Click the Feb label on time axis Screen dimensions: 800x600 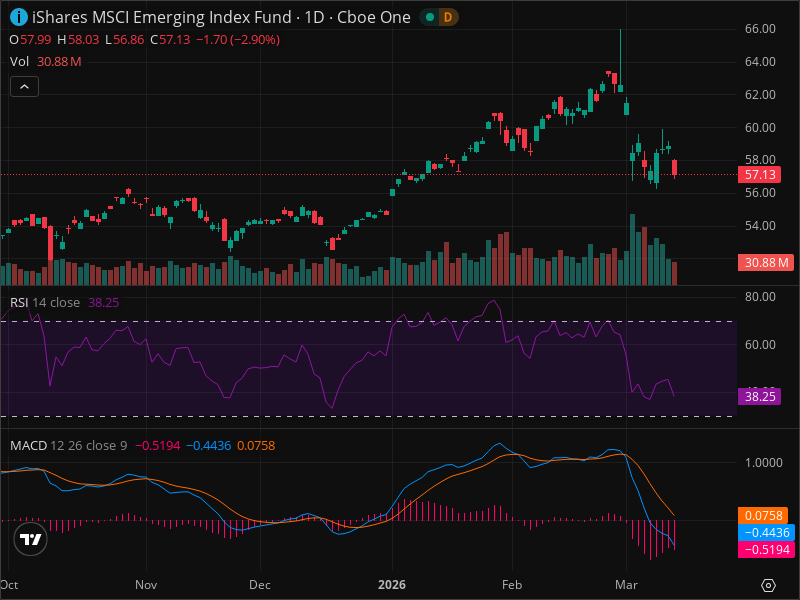[x=512, y=585]
